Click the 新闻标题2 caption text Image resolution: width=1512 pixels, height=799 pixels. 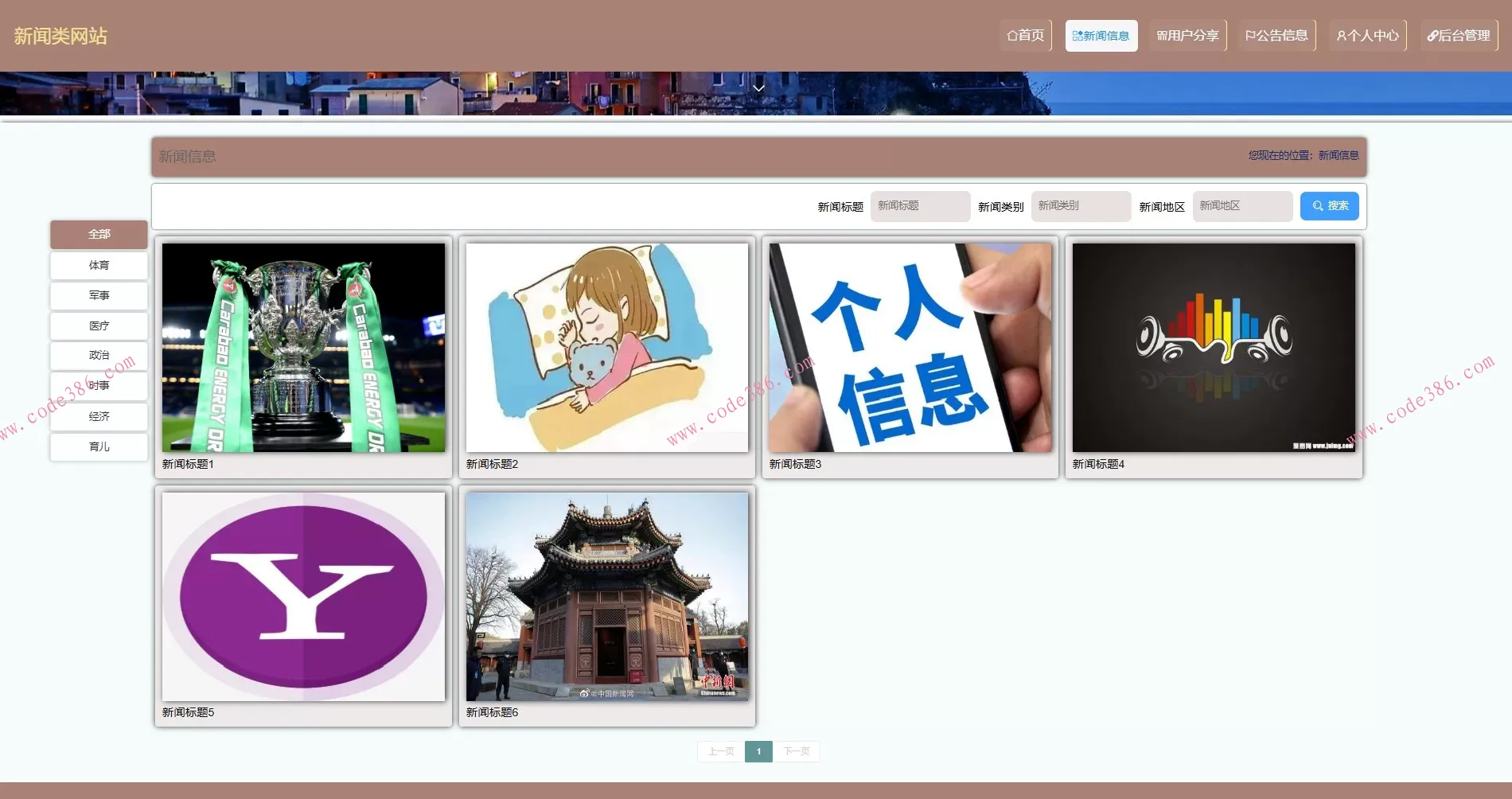click(x=492, y=464)
